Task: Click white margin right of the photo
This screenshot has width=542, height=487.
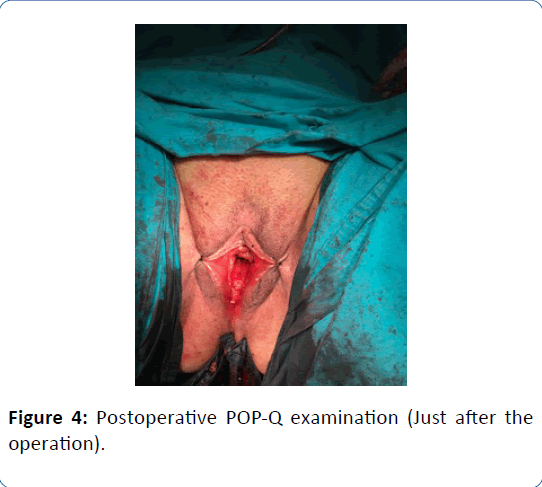Action: pyautogui.click(x=474, y=205)
